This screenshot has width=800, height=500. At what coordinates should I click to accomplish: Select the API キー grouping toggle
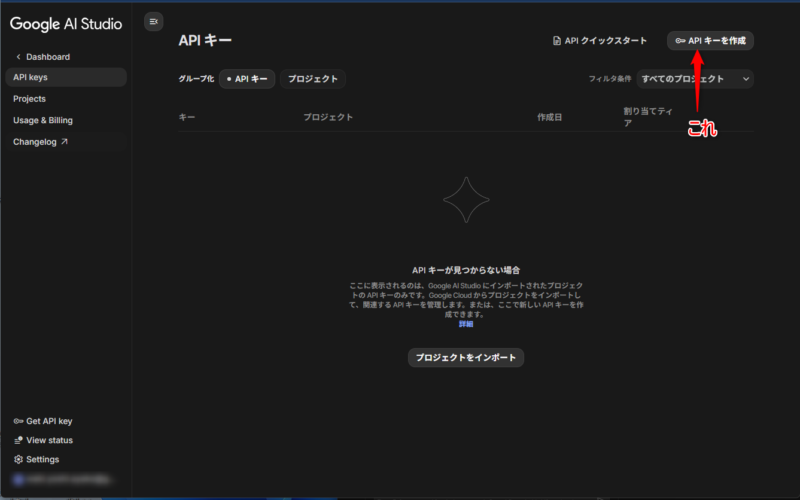click(247, 78)
